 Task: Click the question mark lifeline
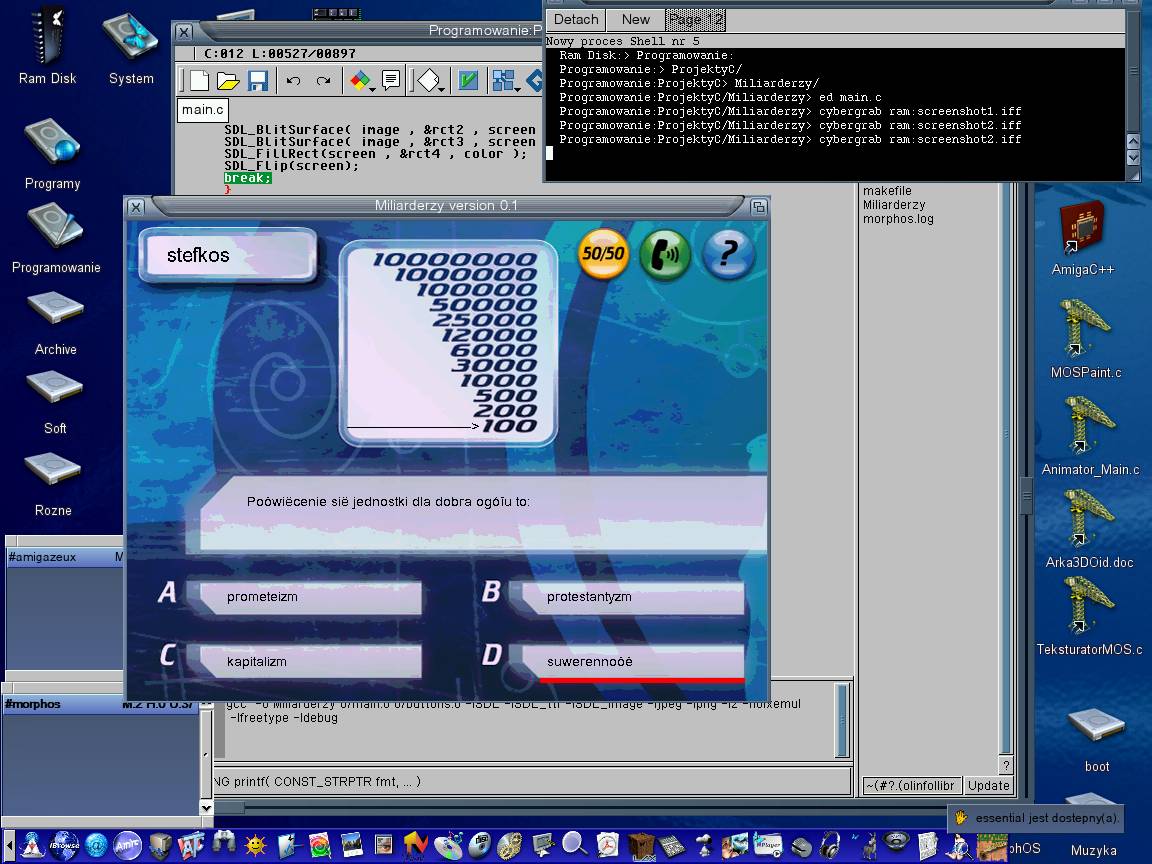[728, 254]
